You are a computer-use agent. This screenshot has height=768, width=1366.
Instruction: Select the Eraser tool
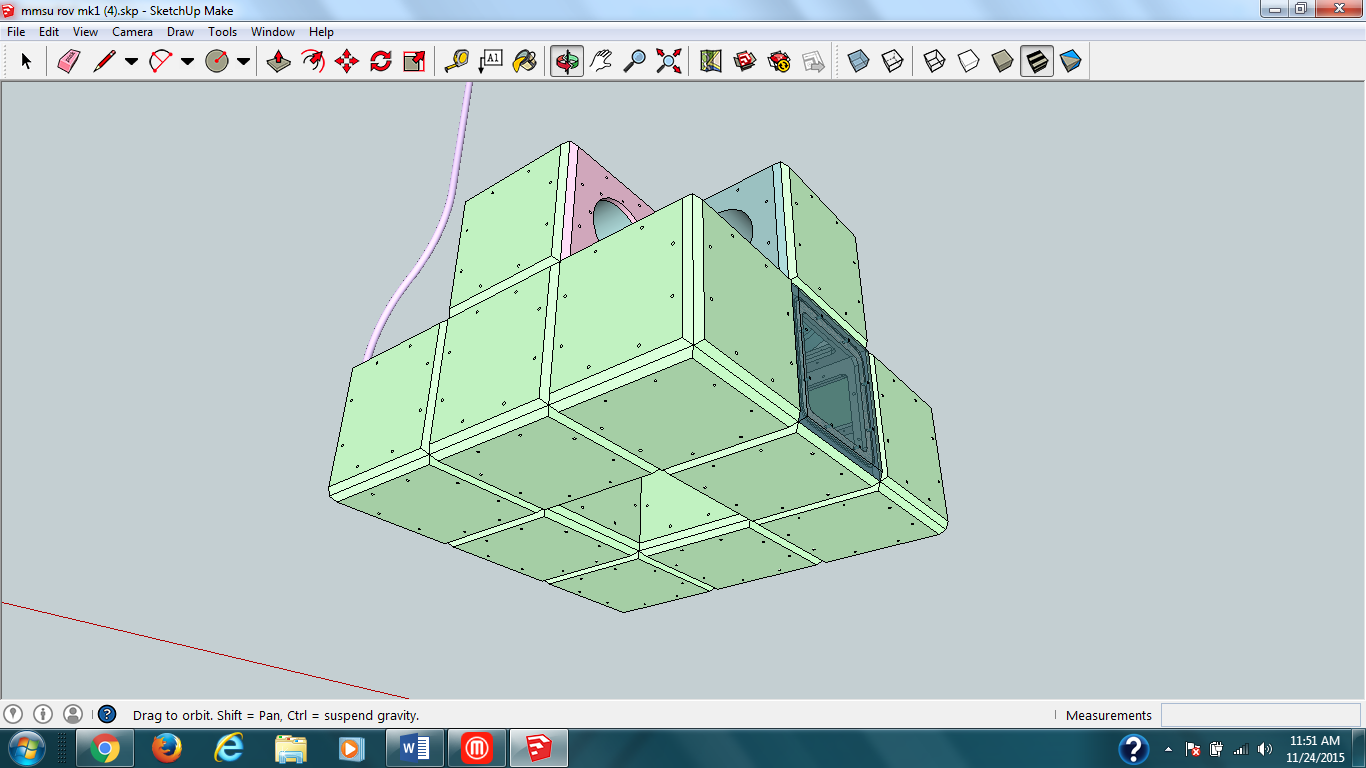pyautogui.click(x=68, y=62)
